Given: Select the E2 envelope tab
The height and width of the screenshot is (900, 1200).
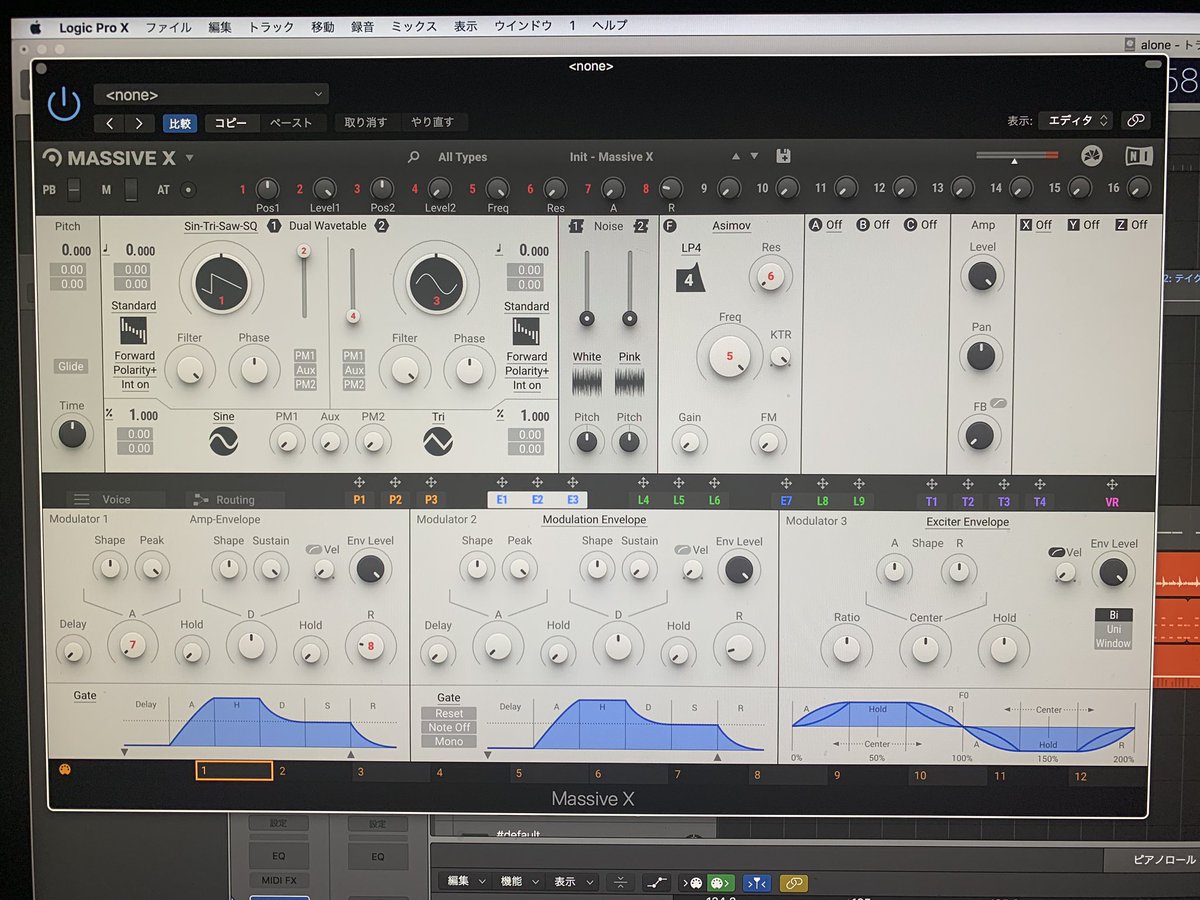Looking at the screenshot, I should click(537, 499).
